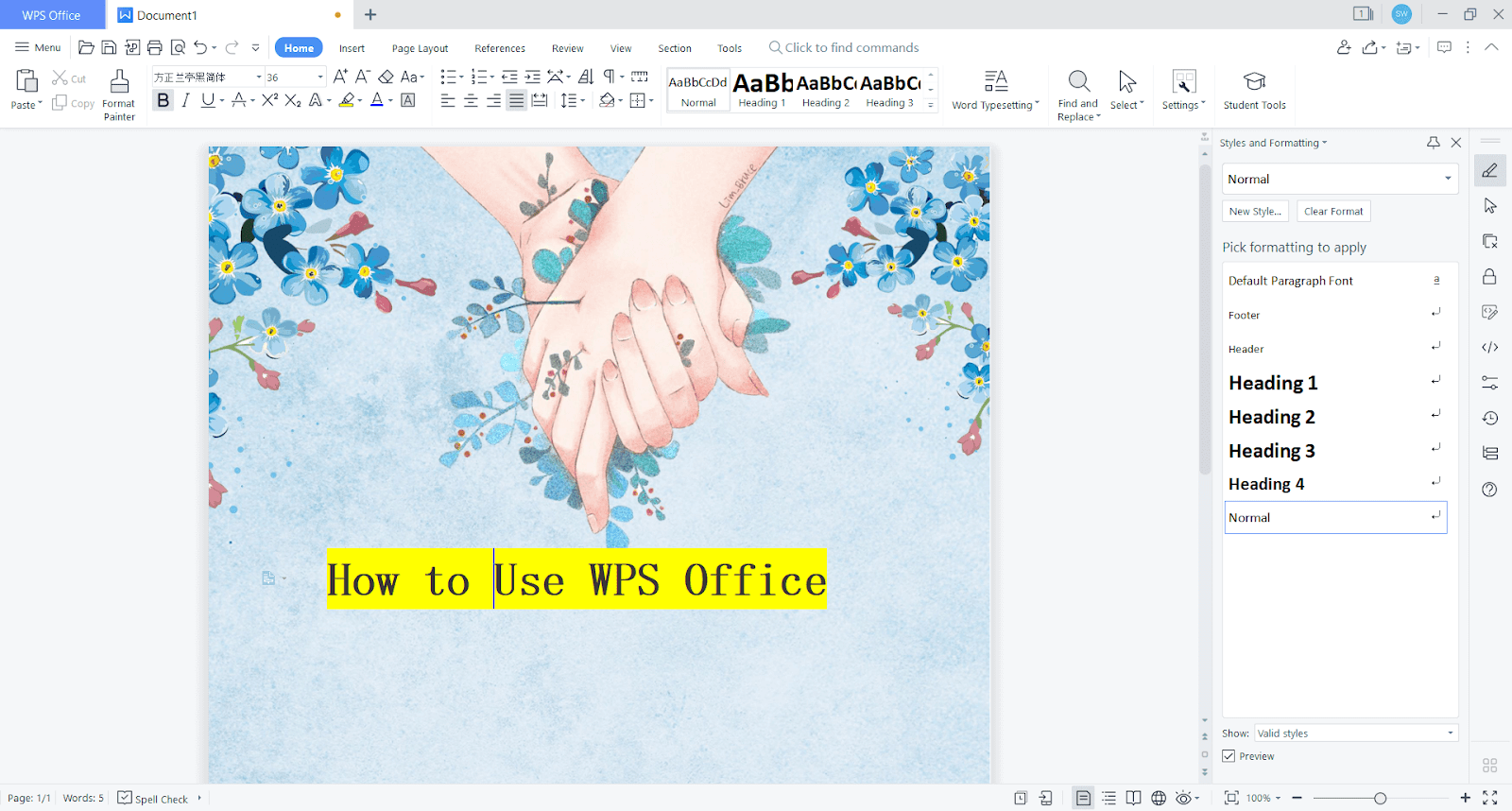Toggle Underline formatting
Viewport: 1512px width, 811px height.
coord(208,100)
